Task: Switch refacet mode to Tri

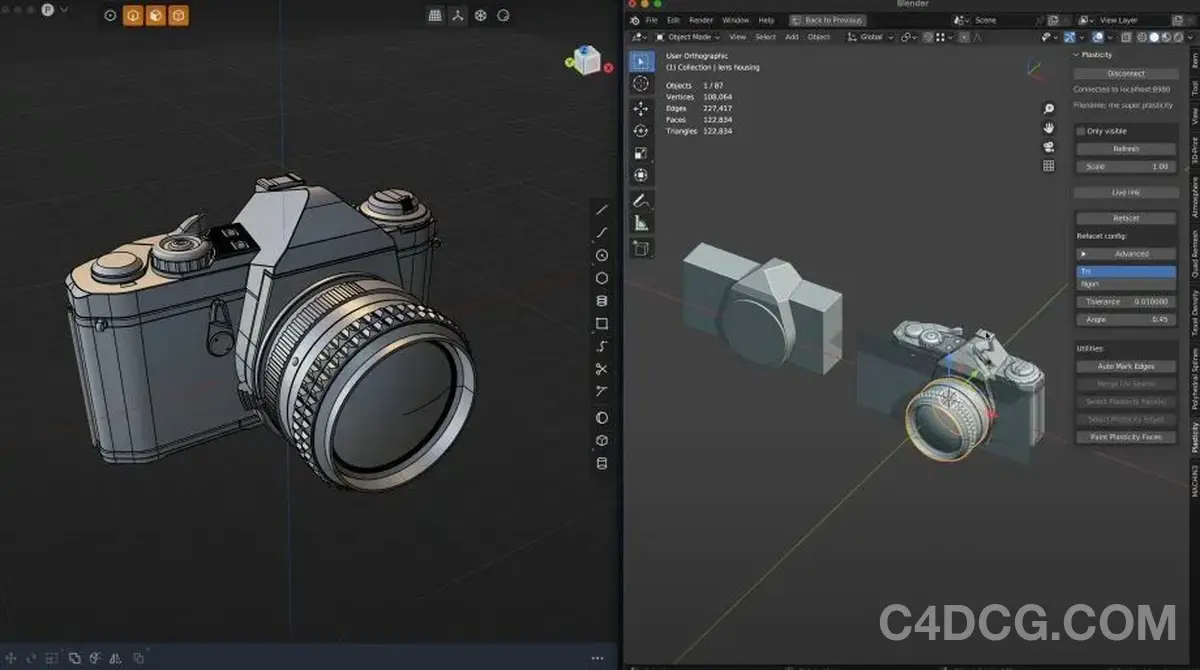Action: 1125,270
